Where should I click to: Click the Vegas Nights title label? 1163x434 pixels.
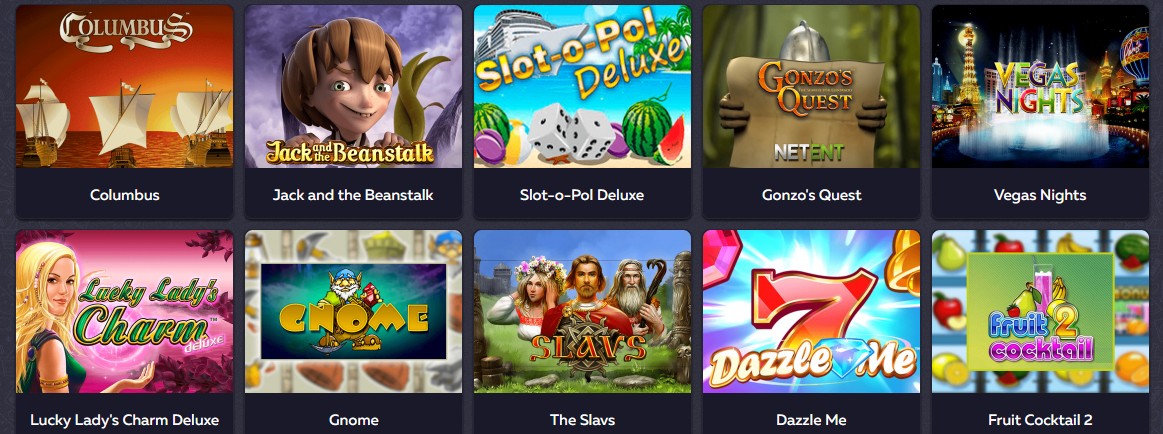pos(1040,195)
